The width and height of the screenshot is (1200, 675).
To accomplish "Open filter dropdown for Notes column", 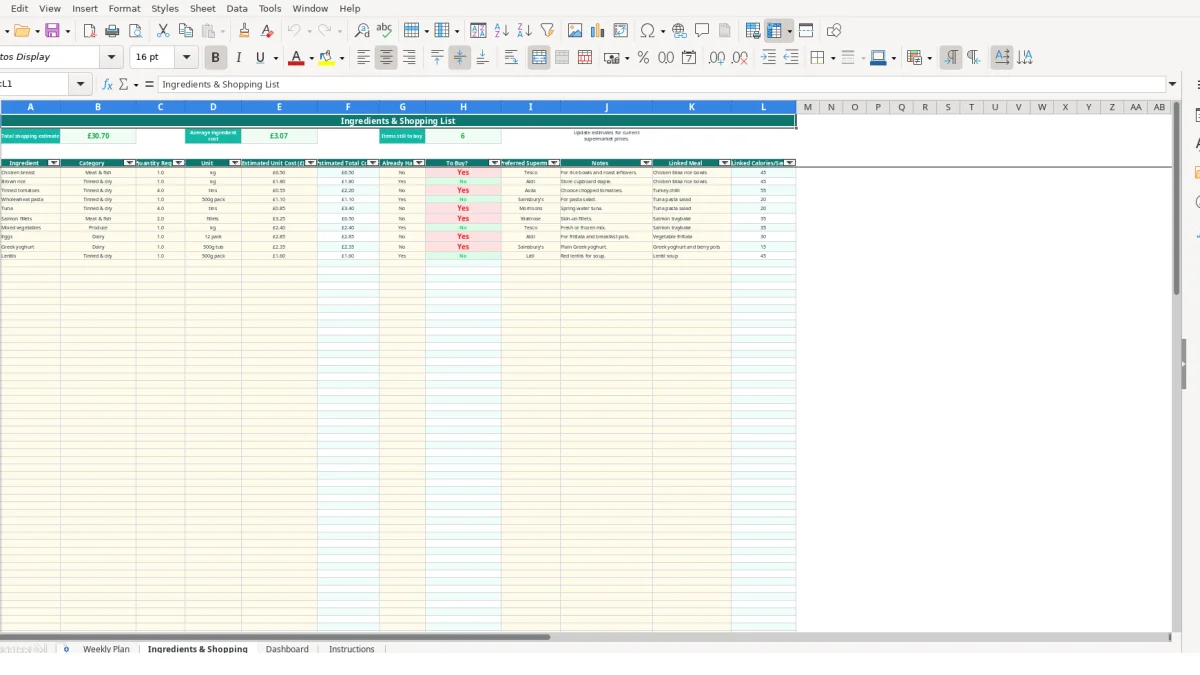I will 646,163.
